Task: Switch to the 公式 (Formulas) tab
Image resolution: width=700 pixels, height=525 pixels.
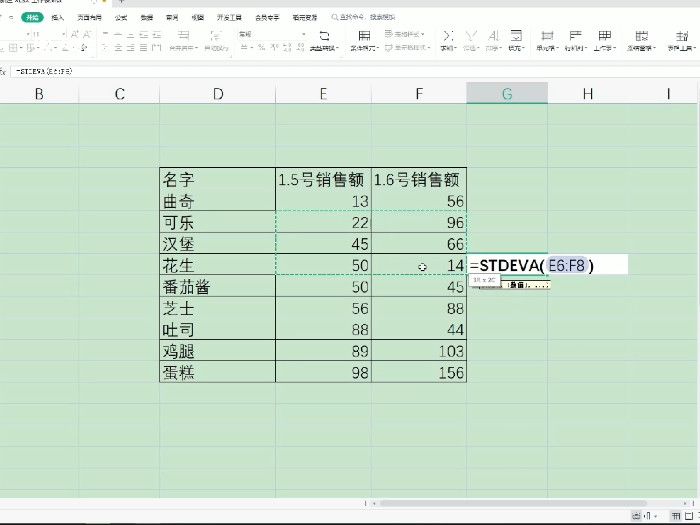Action: 121,17
